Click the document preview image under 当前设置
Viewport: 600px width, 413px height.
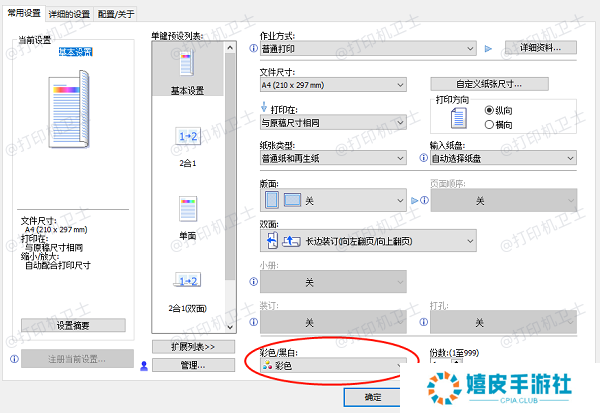69,109
